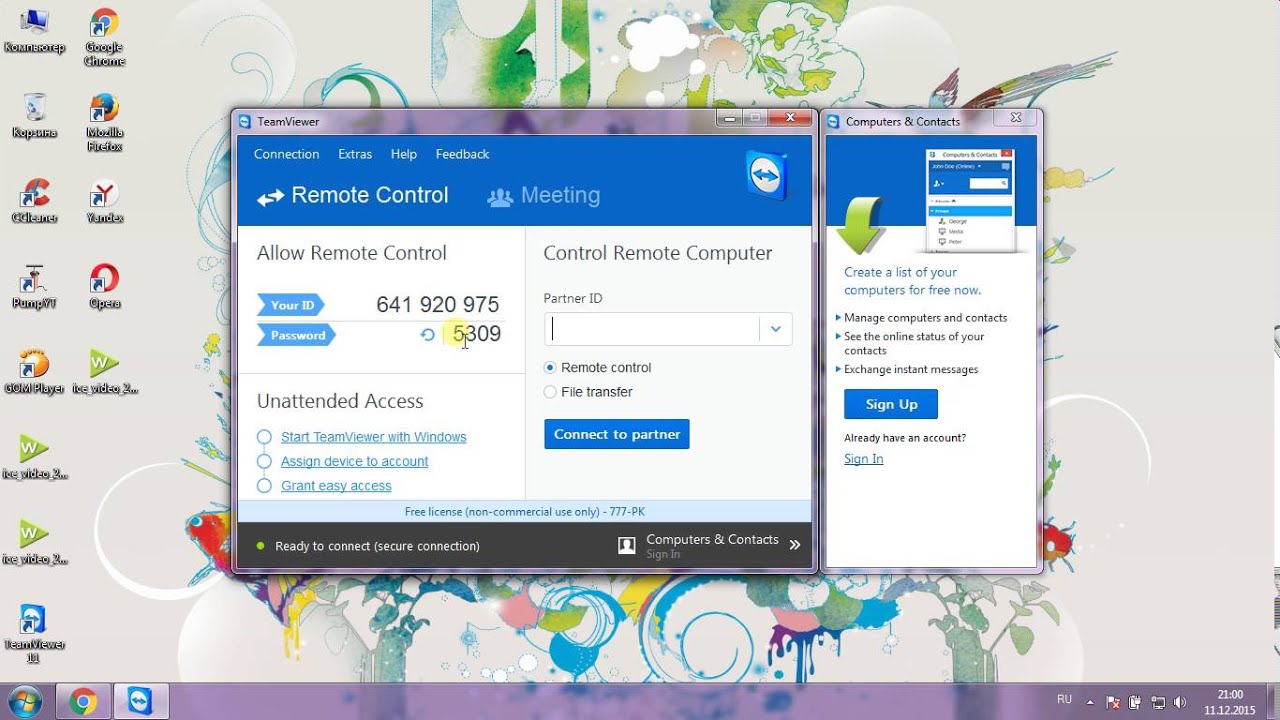Image resolution: width=1280 pixels, height=720 pixels.
Task: Click the Sign In link in Computers & Contacts
Action: (x=863, y=459)
